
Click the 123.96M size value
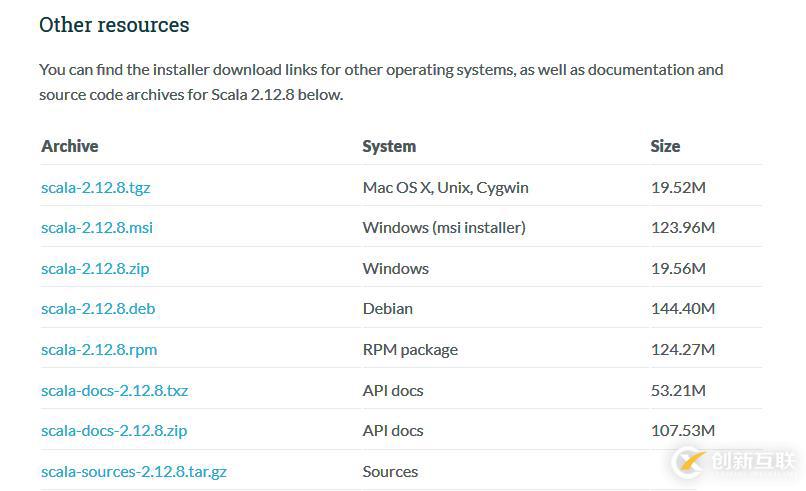tap(683, 227)
